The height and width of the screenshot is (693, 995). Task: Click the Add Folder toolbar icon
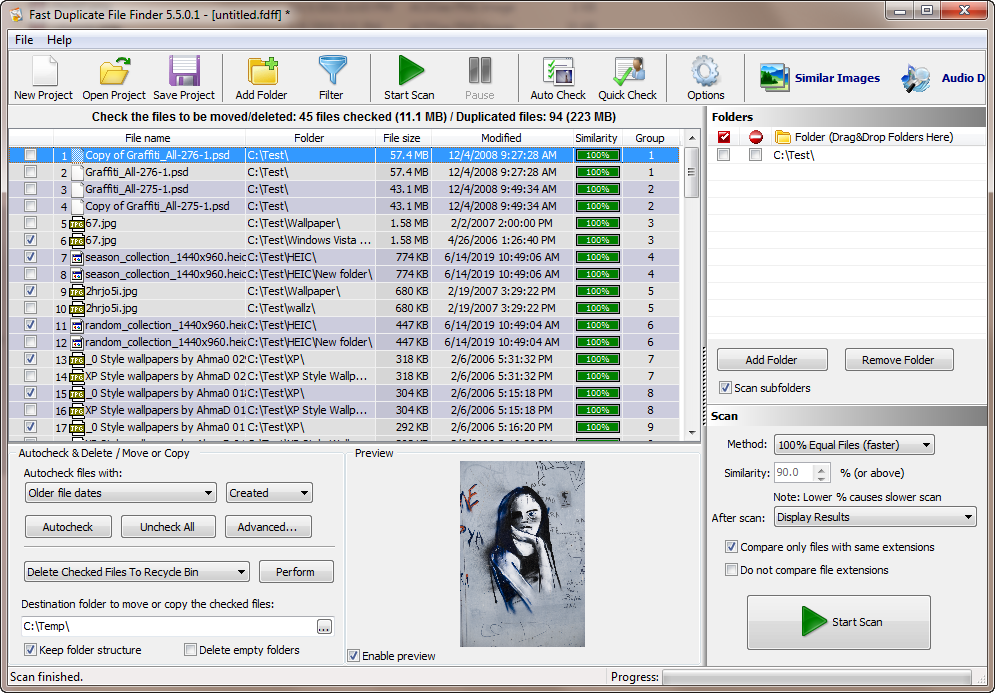(x=261, y=72)
